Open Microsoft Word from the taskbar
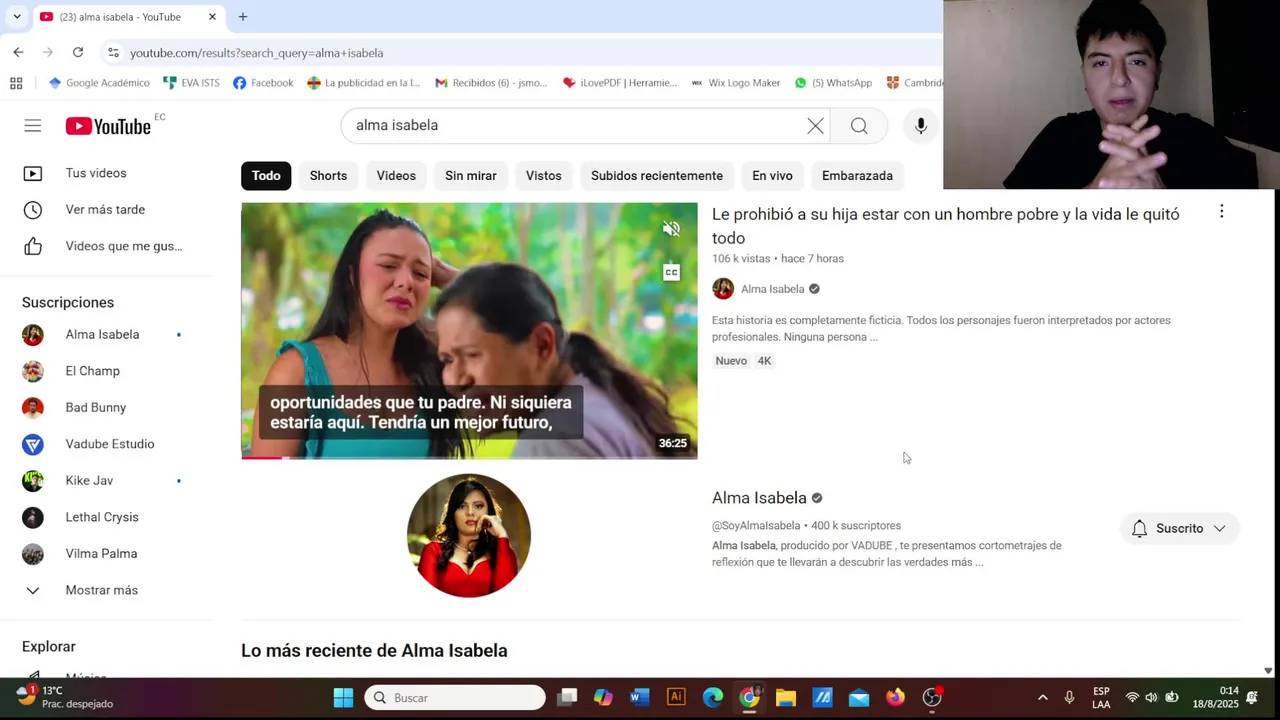The width and height of the screenshot is (1280, 720). pyautogui.click(x=640, y=698)
